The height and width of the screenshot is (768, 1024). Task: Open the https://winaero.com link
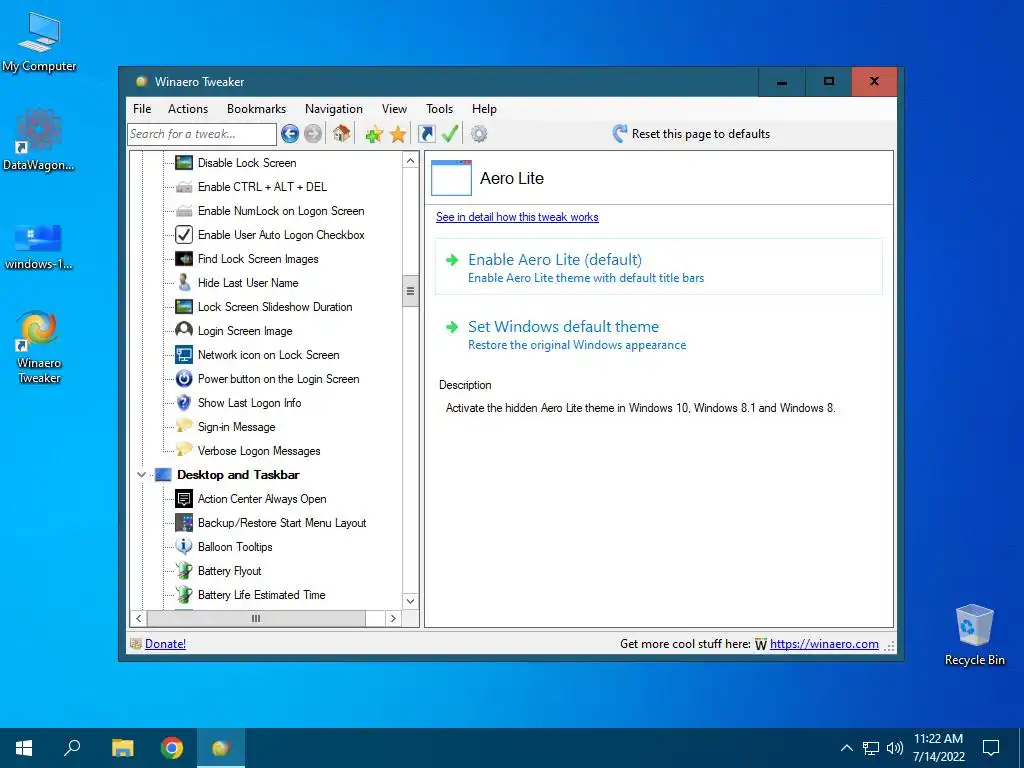tap(824, 644)
